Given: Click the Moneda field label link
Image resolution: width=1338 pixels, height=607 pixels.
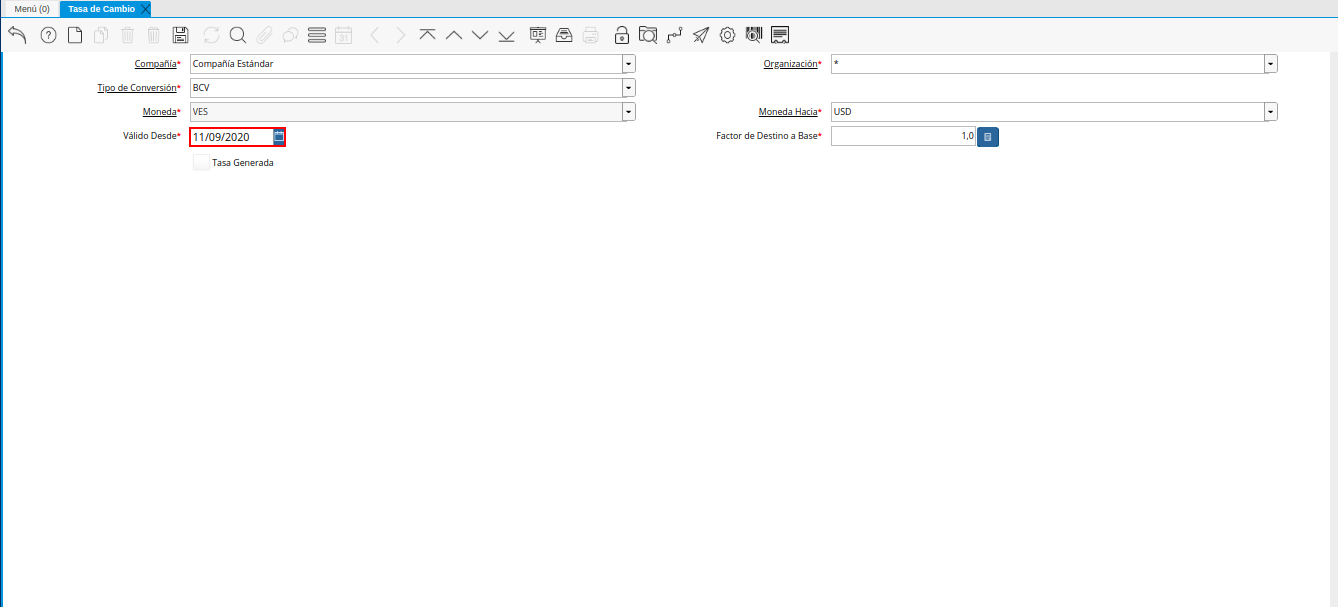Looking at the screenshot, I should (x=160, y=112).
